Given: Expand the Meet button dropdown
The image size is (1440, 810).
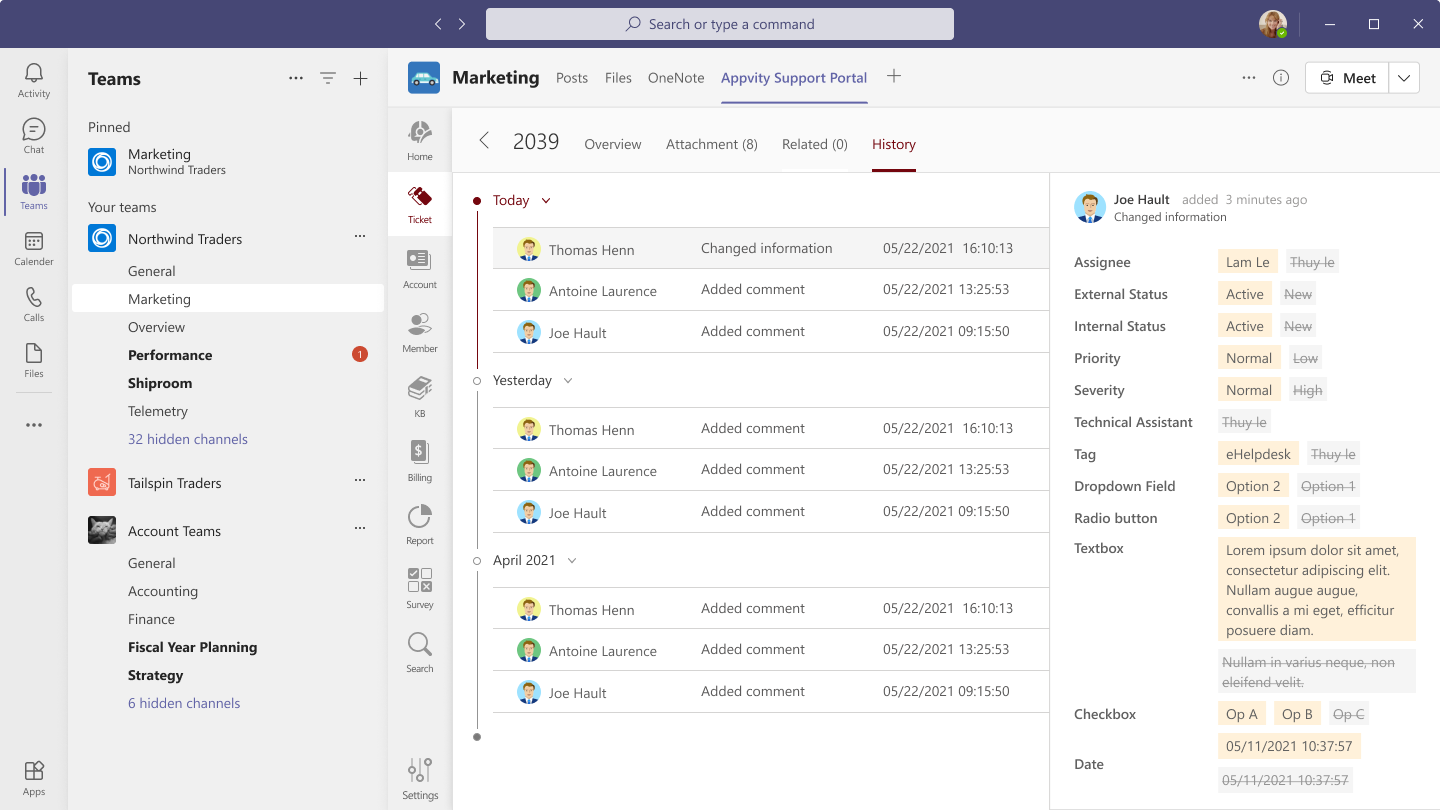Looking at the screenshot, I should 1404,77.
